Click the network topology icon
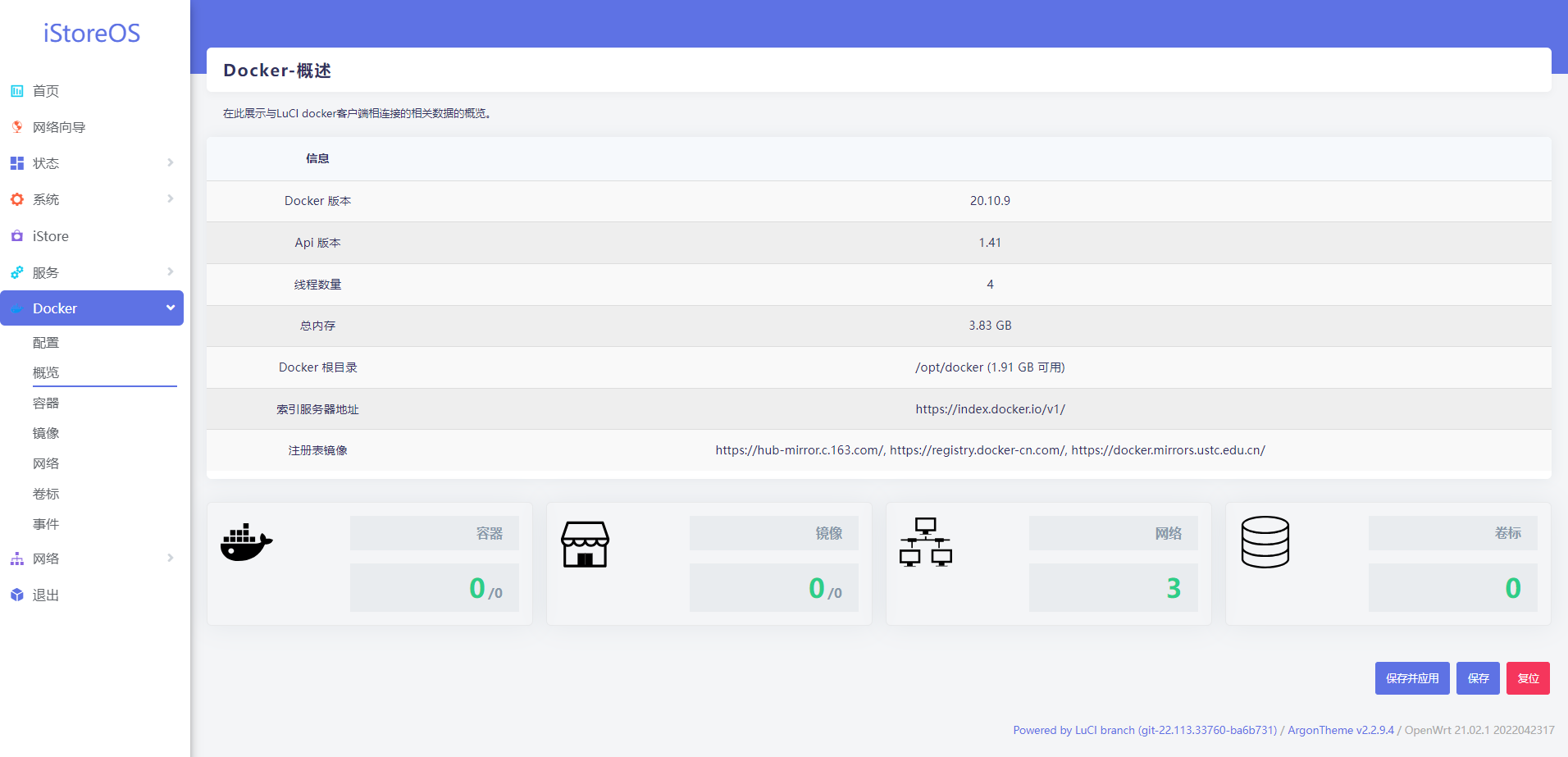Image resolution: width=1568 pixels, height=757 pixels. point(925,542)
